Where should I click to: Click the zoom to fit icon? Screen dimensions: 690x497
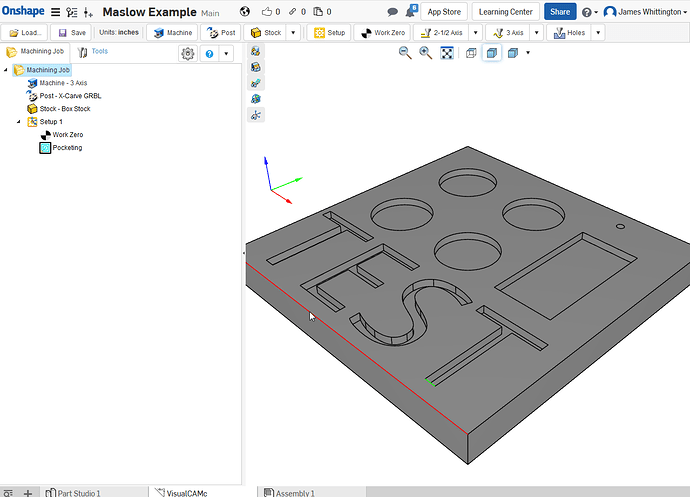447,53
